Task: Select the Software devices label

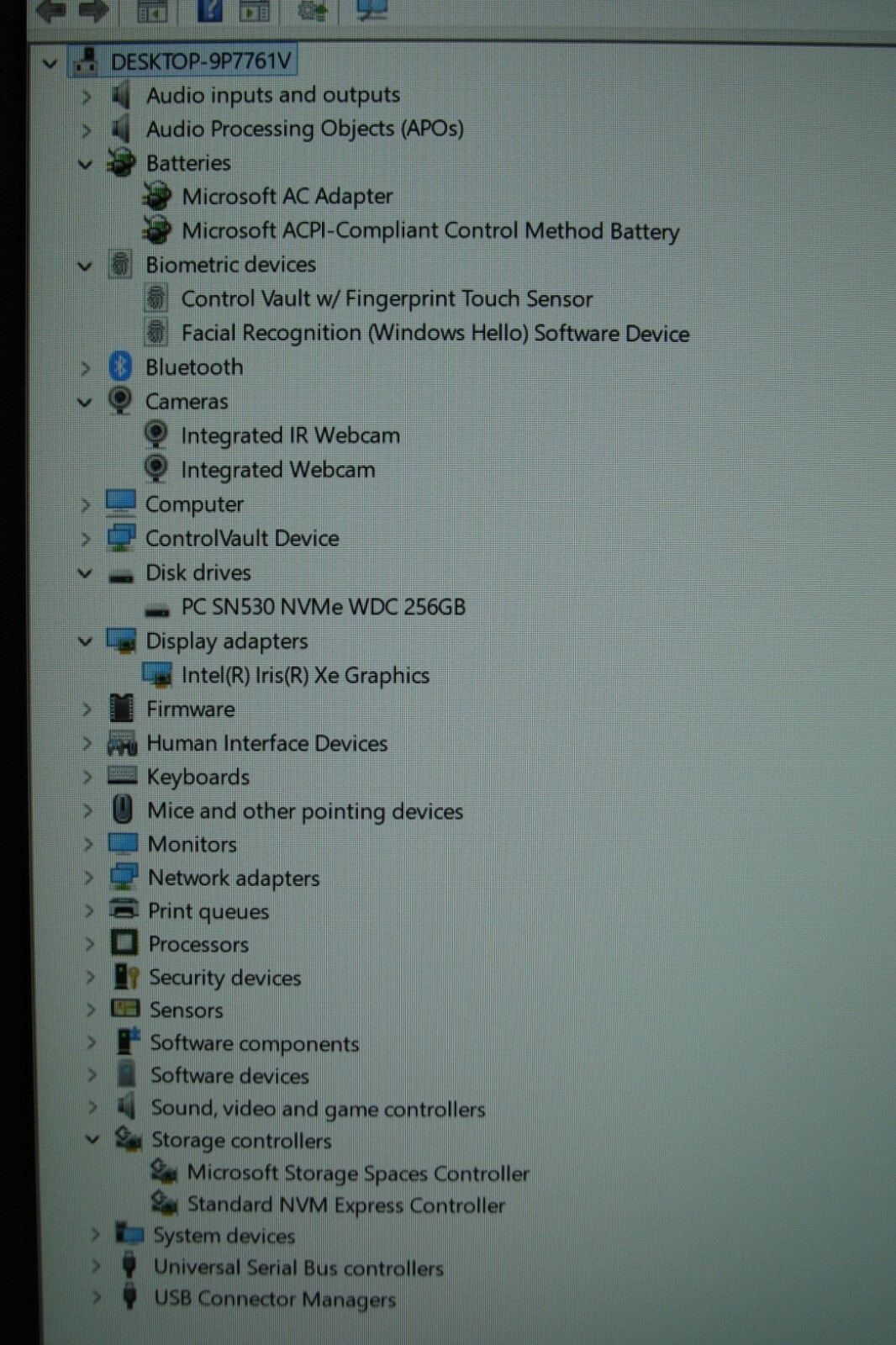Action: 229,1075
